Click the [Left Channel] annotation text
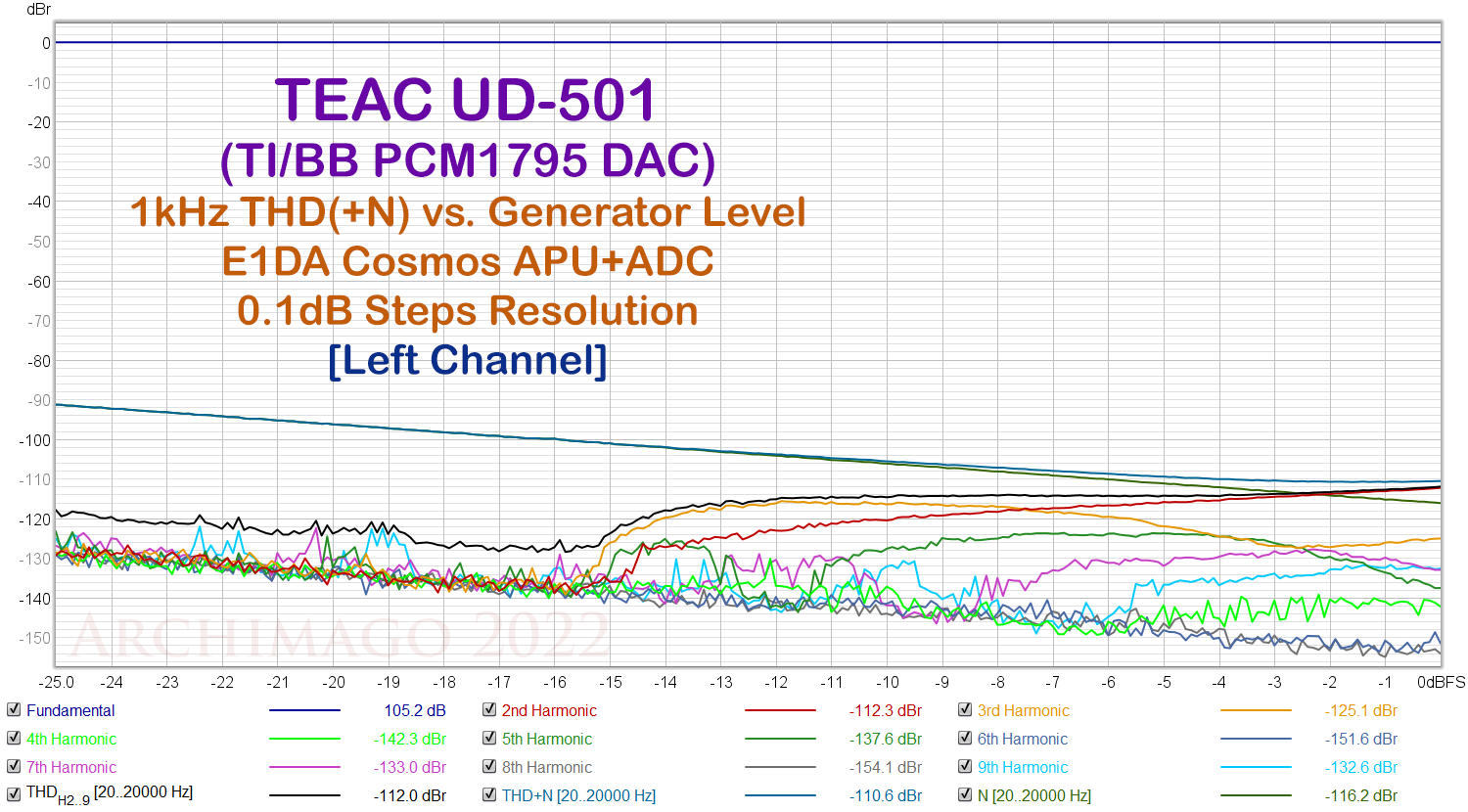The image size is (1468, 812). coord(468,360)
